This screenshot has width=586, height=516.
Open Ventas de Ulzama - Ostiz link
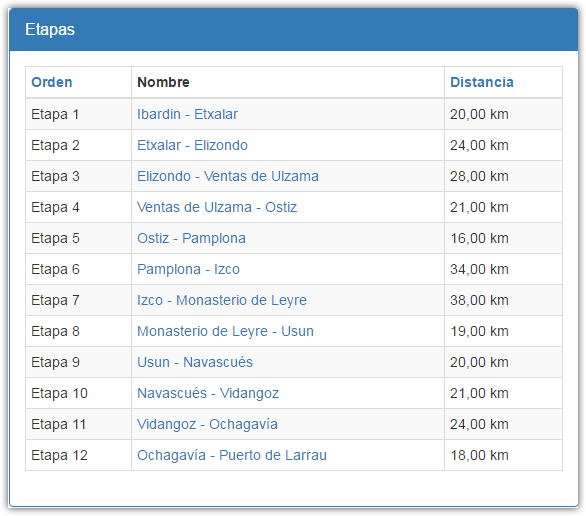tap(217, 207)
